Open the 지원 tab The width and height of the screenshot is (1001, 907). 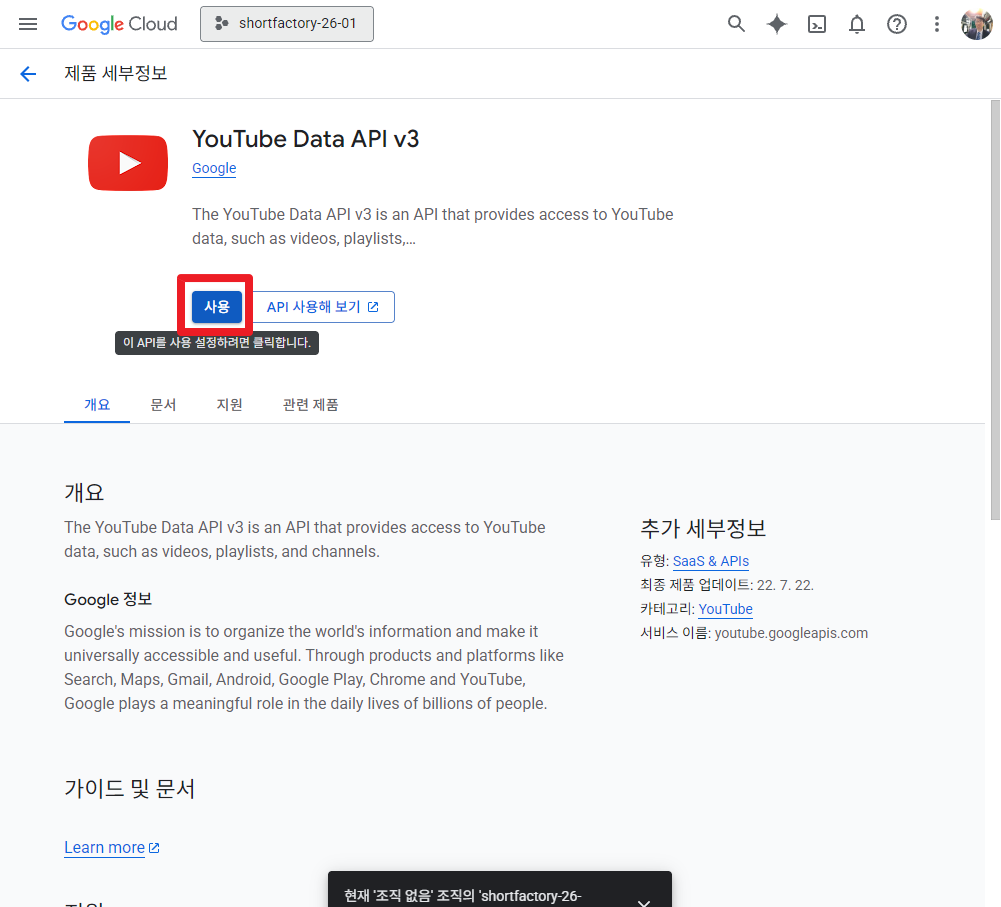pos(229,404)
